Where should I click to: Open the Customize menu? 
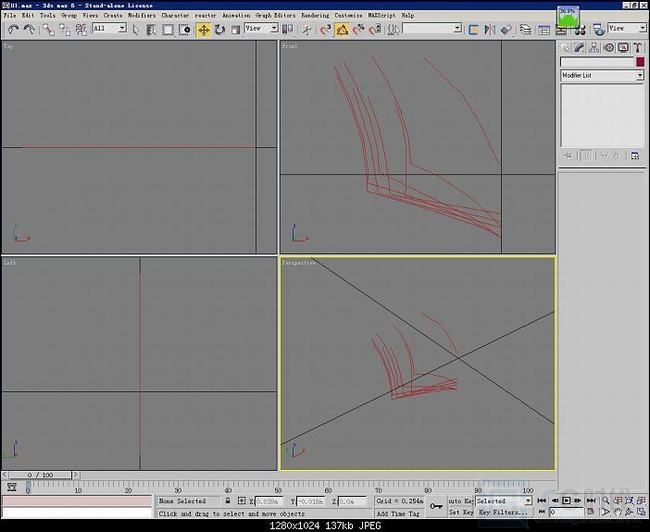click(x=348, y=15)
